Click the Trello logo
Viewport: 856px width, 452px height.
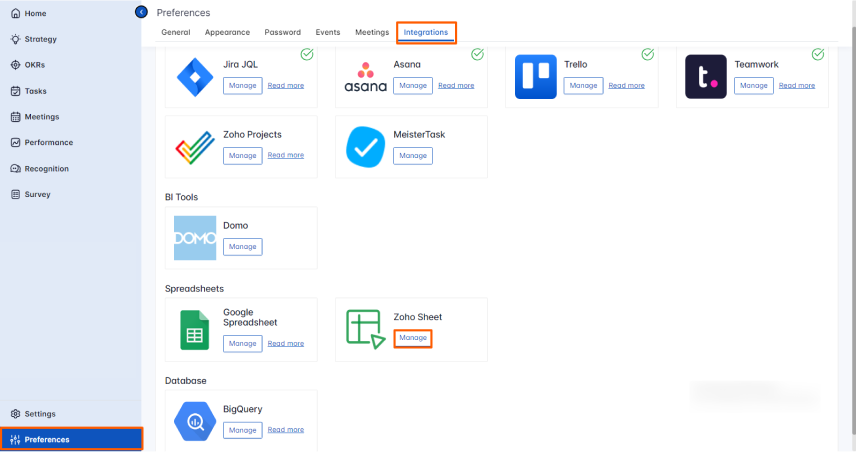click(x=536, y=76)
